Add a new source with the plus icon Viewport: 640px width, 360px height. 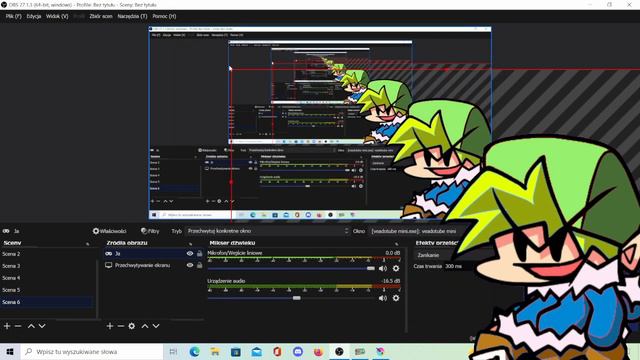(110, 326)
